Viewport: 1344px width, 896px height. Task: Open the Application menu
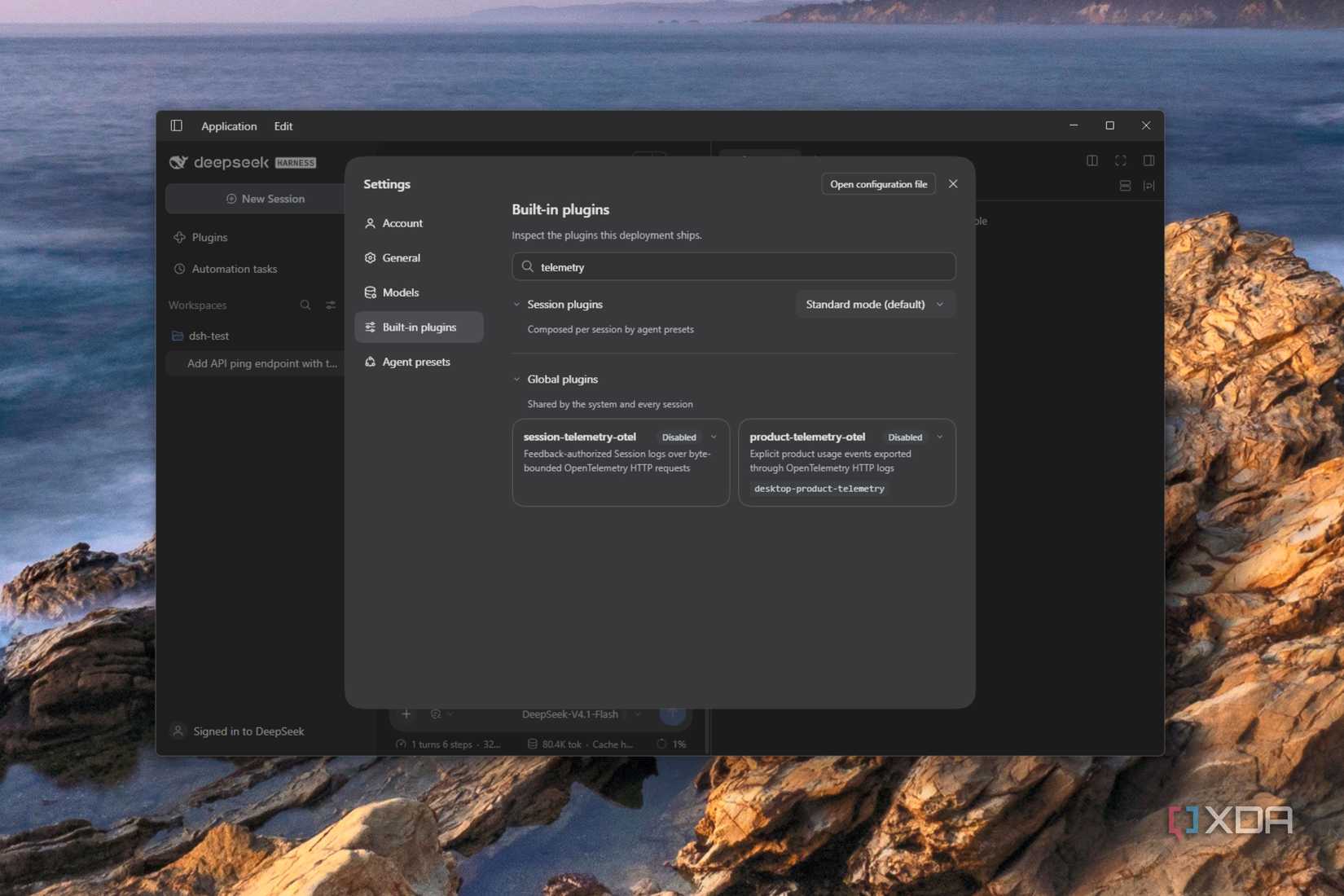pos(229,126)
